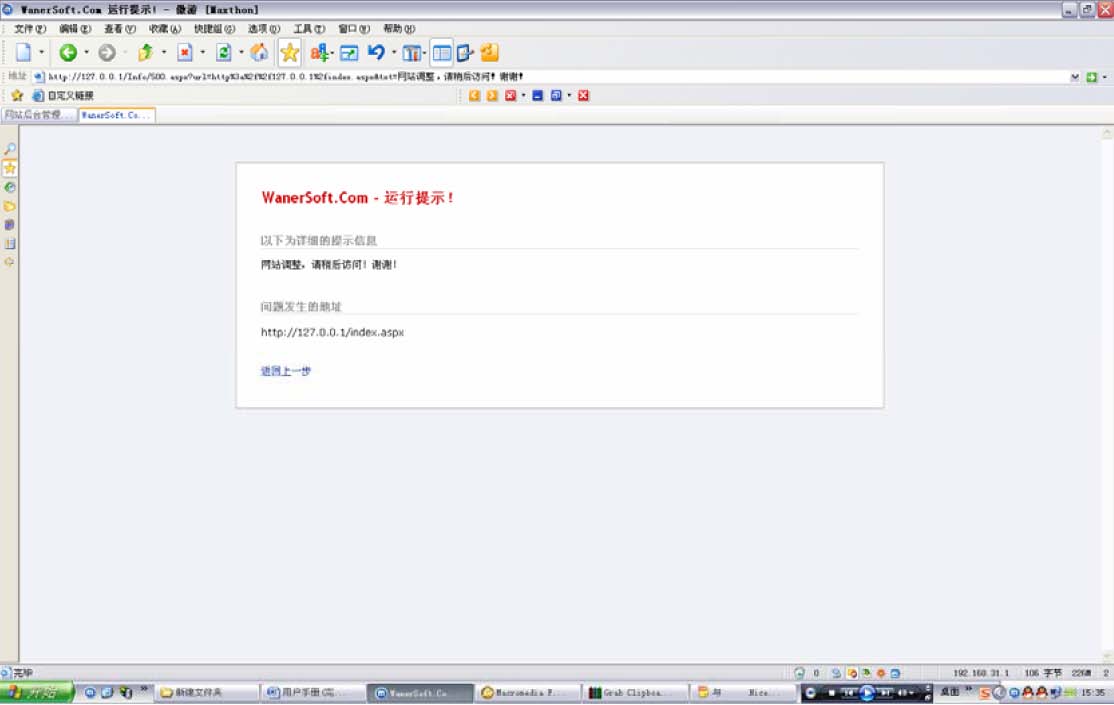
Task: Open the Back history dropdown arrow
Action: click(x=86, y=53)
